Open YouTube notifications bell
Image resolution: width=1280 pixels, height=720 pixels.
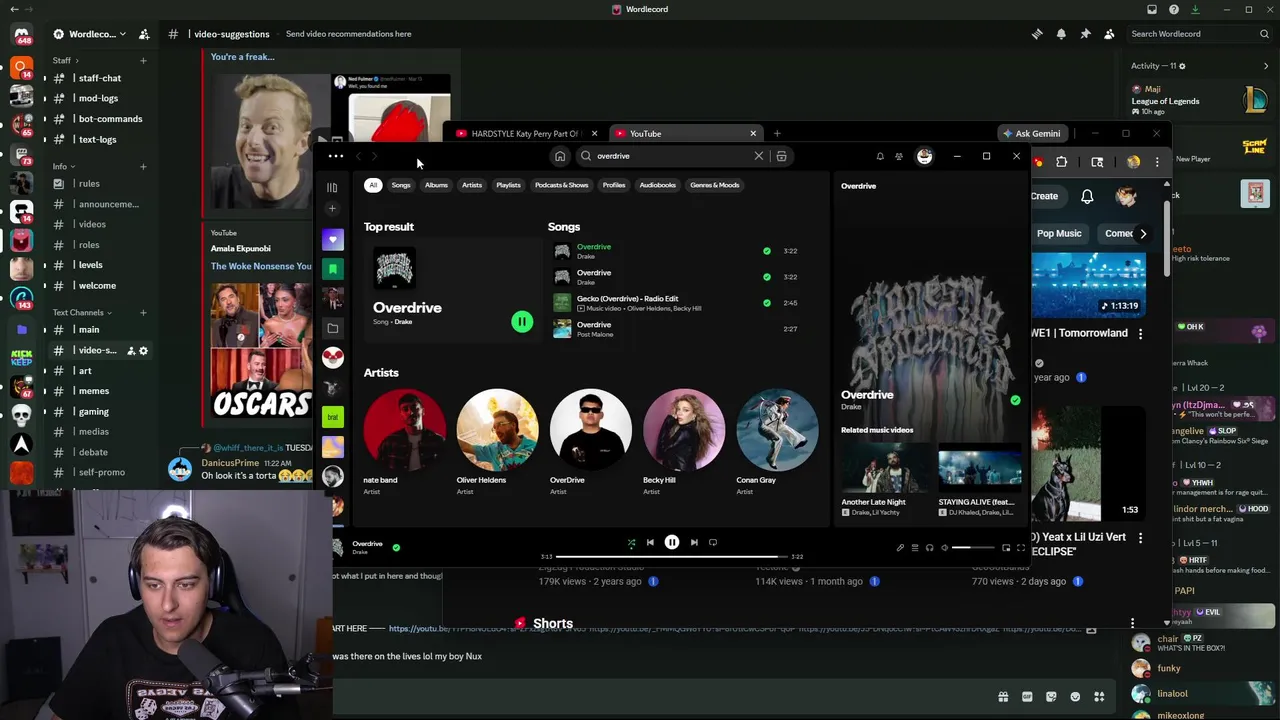[x=1087, y=197]
